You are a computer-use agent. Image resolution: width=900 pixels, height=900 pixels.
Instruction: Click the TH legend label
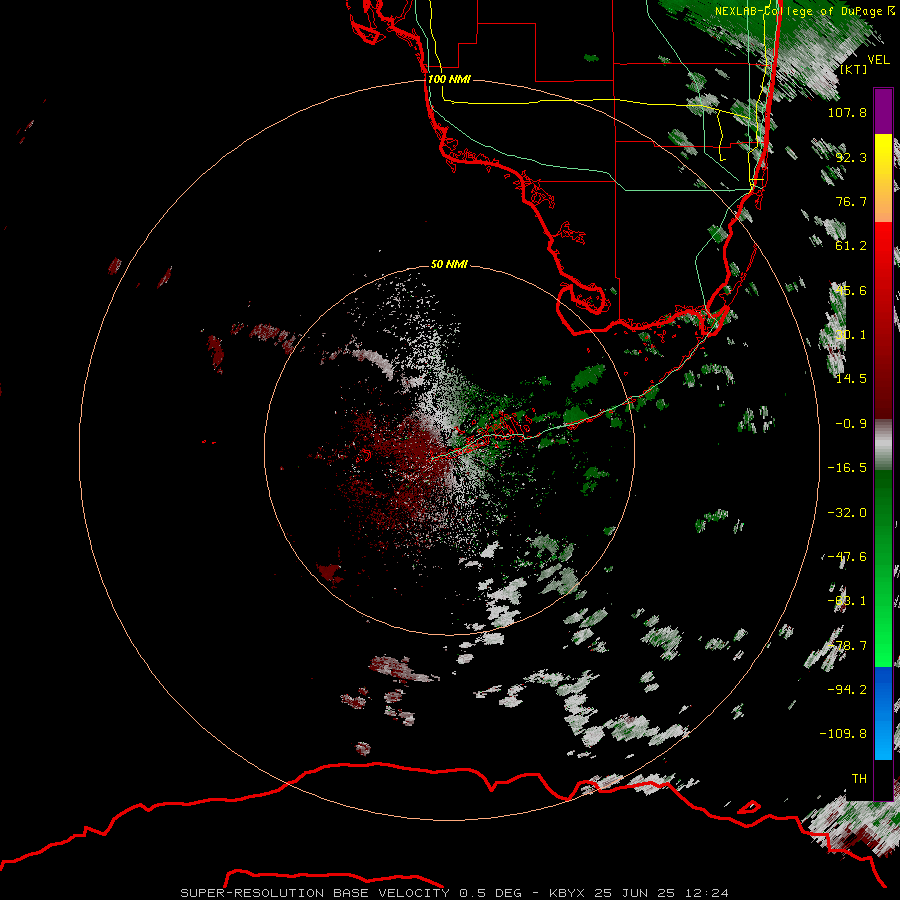(x=859, y=779)
